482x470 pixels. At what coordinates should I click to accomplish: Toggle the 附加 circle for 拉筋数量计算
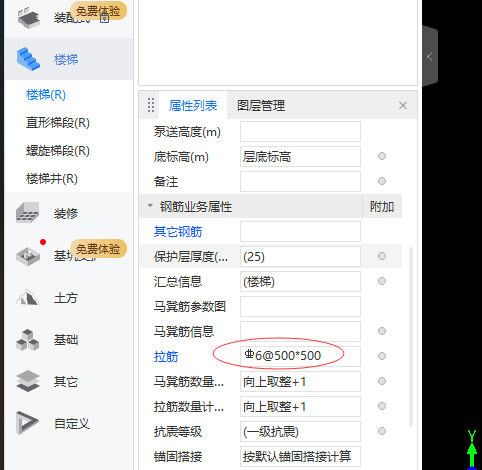point(382,406)
